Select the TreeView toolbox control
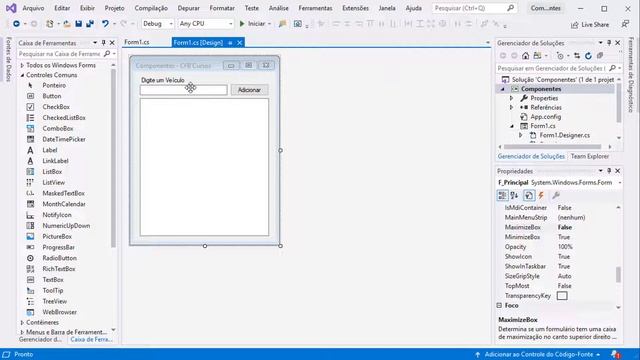Screen dimensions: 640x360 54,301
